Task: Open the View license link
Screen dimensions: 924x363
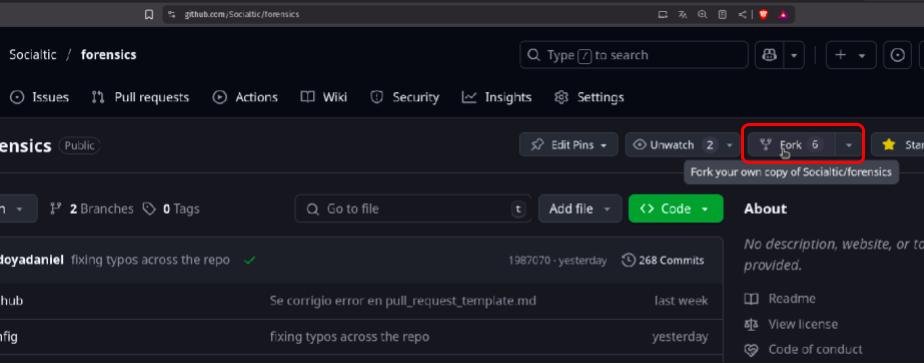Action: pyautogui.click(x=791, y=324)
